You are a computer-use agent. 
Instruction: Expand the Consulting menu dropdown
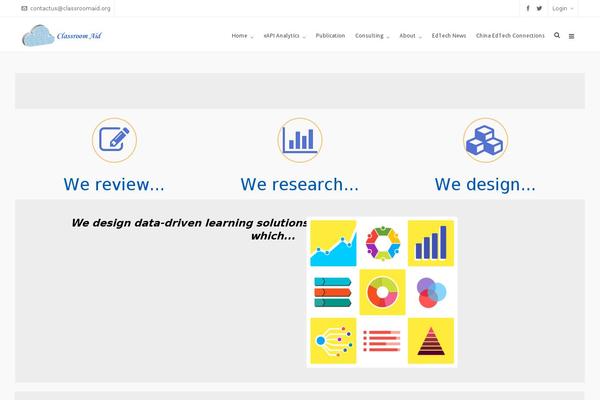(372, 35)
